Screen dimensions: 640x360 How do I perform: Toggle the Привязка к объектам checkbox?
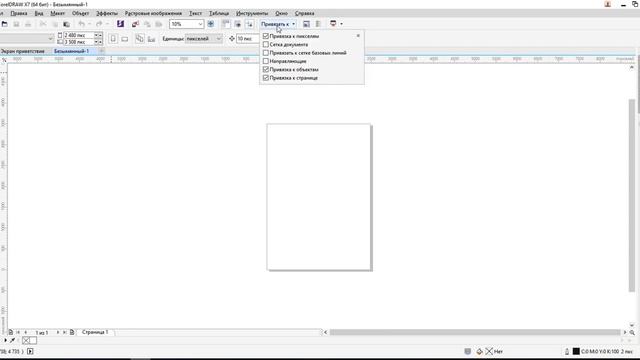click(266, 69)
